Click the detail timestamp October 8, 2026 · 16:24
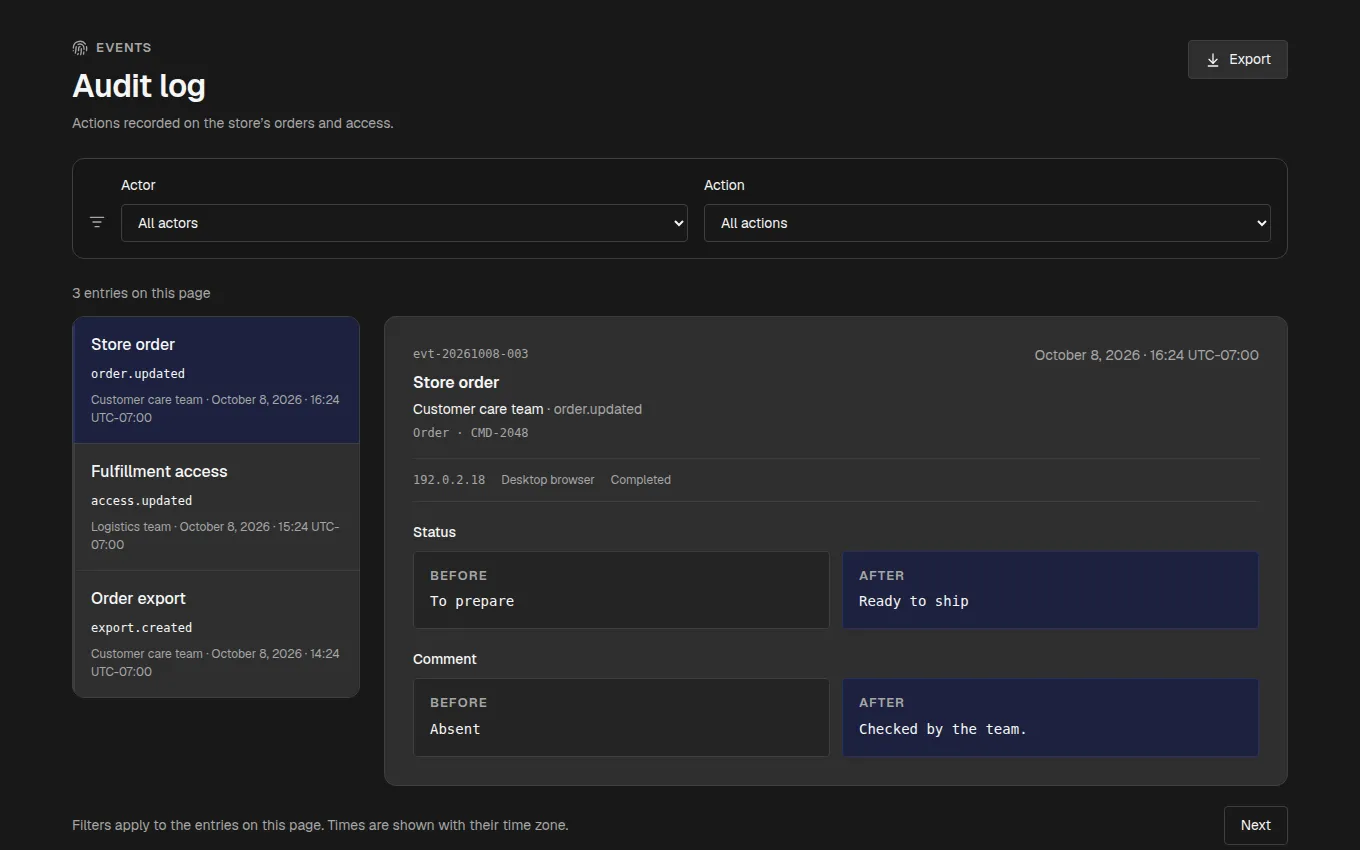 [1147, 355]
